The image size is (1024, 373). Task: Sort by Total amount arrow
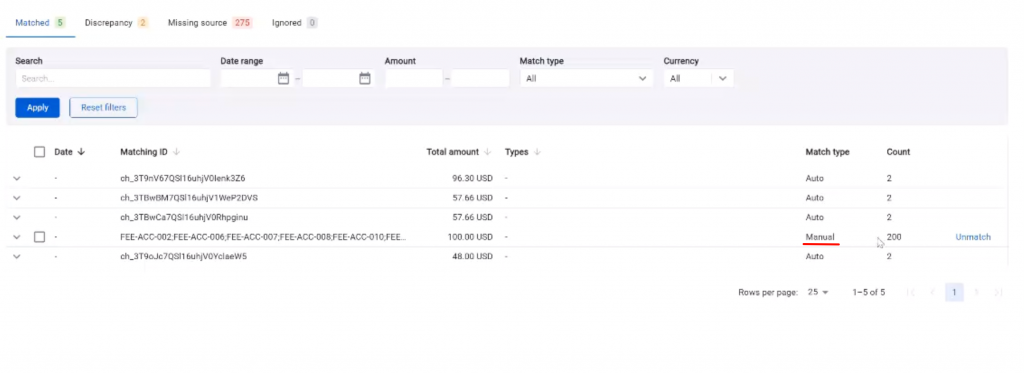tap(488, 152)
